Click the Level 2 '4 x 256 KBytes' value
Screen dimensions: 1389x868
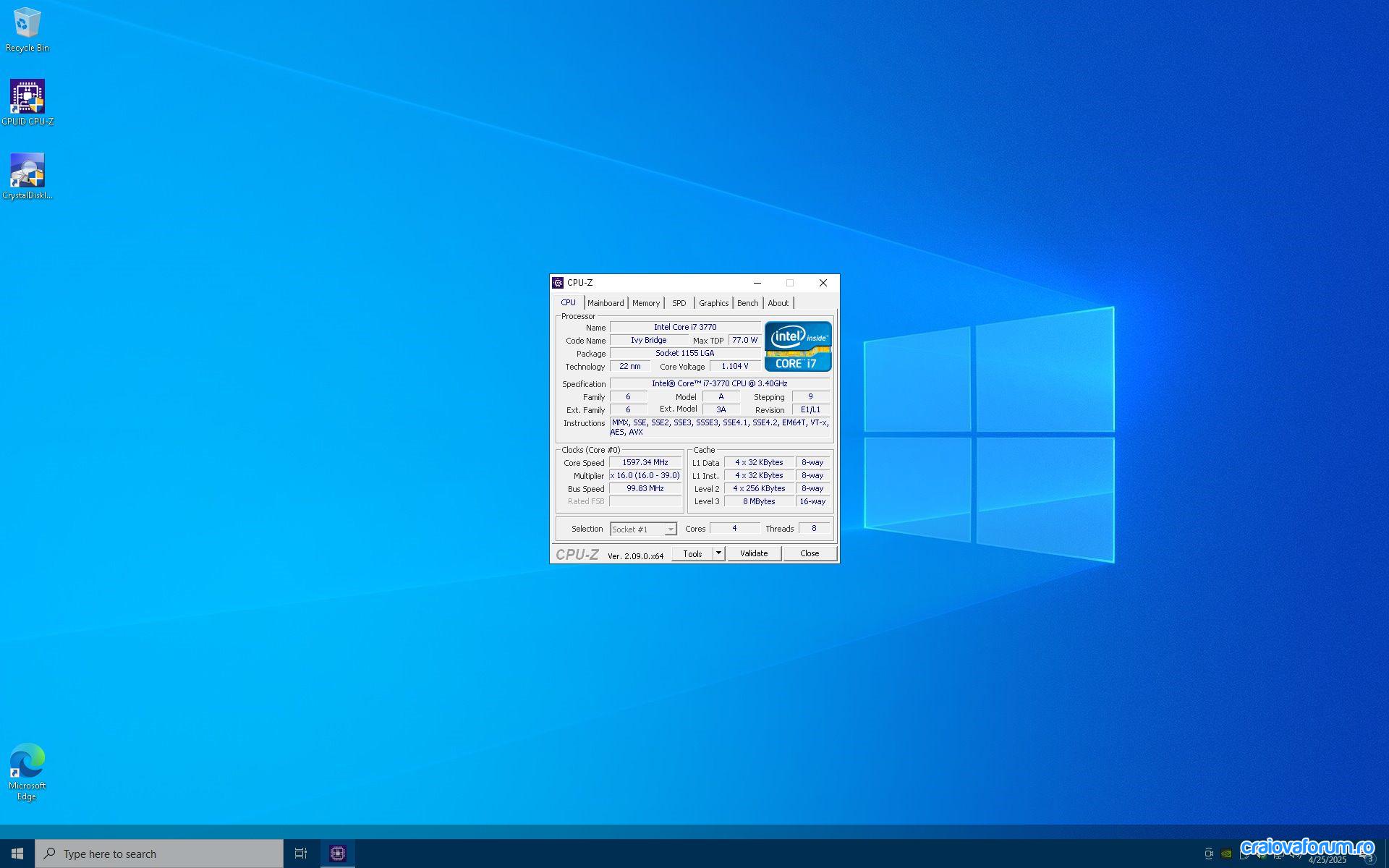759,488
